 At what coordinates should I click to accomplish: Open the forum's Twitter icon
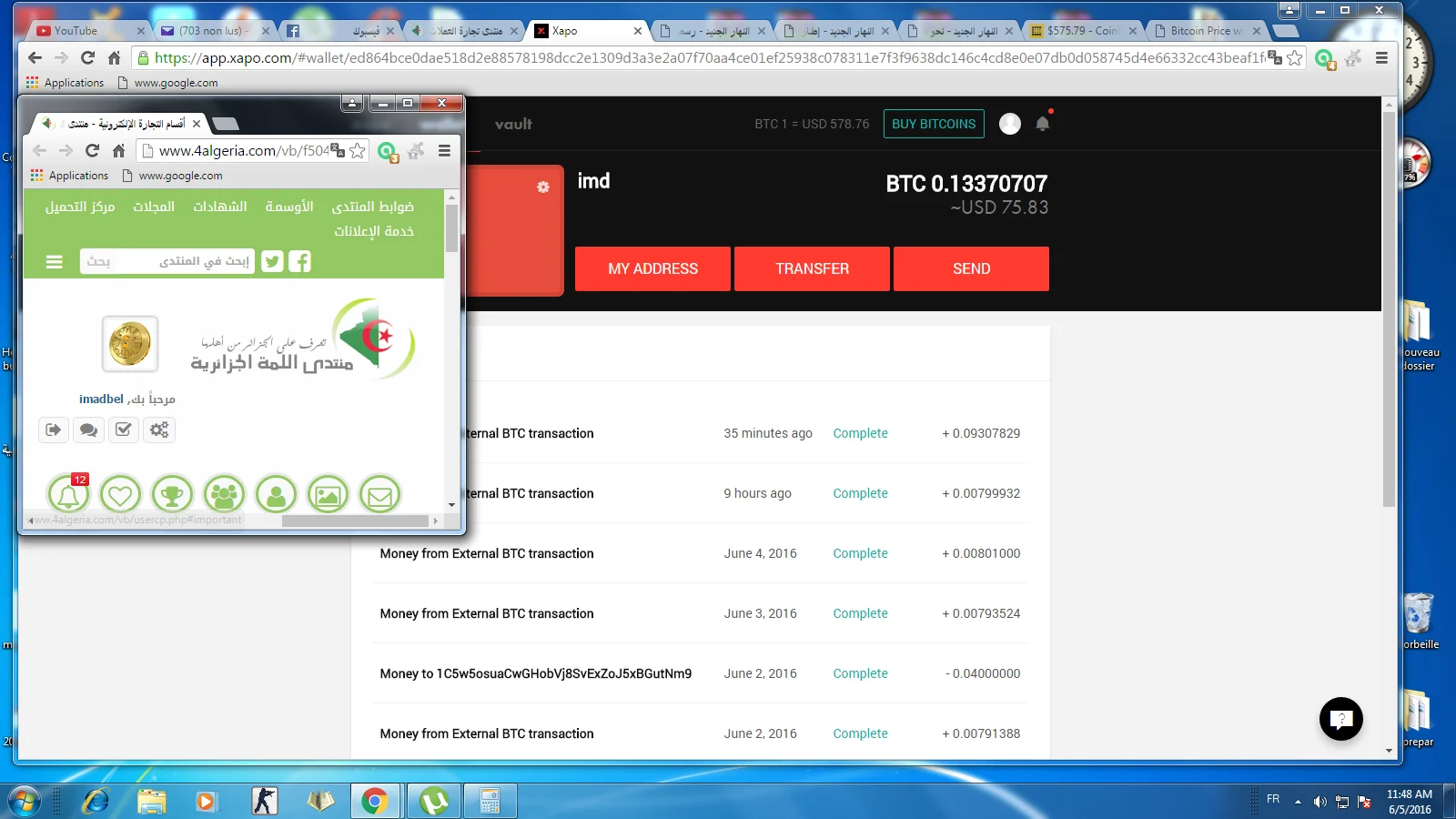click(x=272, y=262)
